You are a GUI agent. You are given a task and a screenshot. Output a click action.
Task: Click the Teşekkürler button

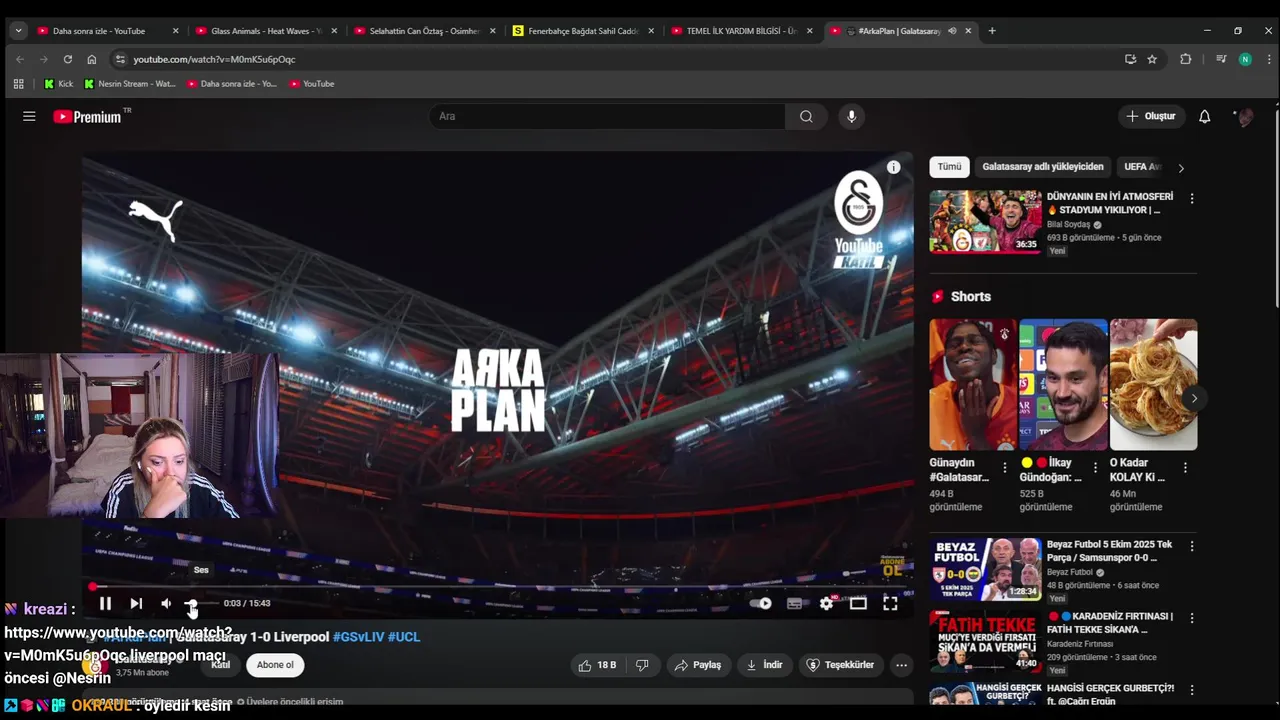tap(841, 665)
